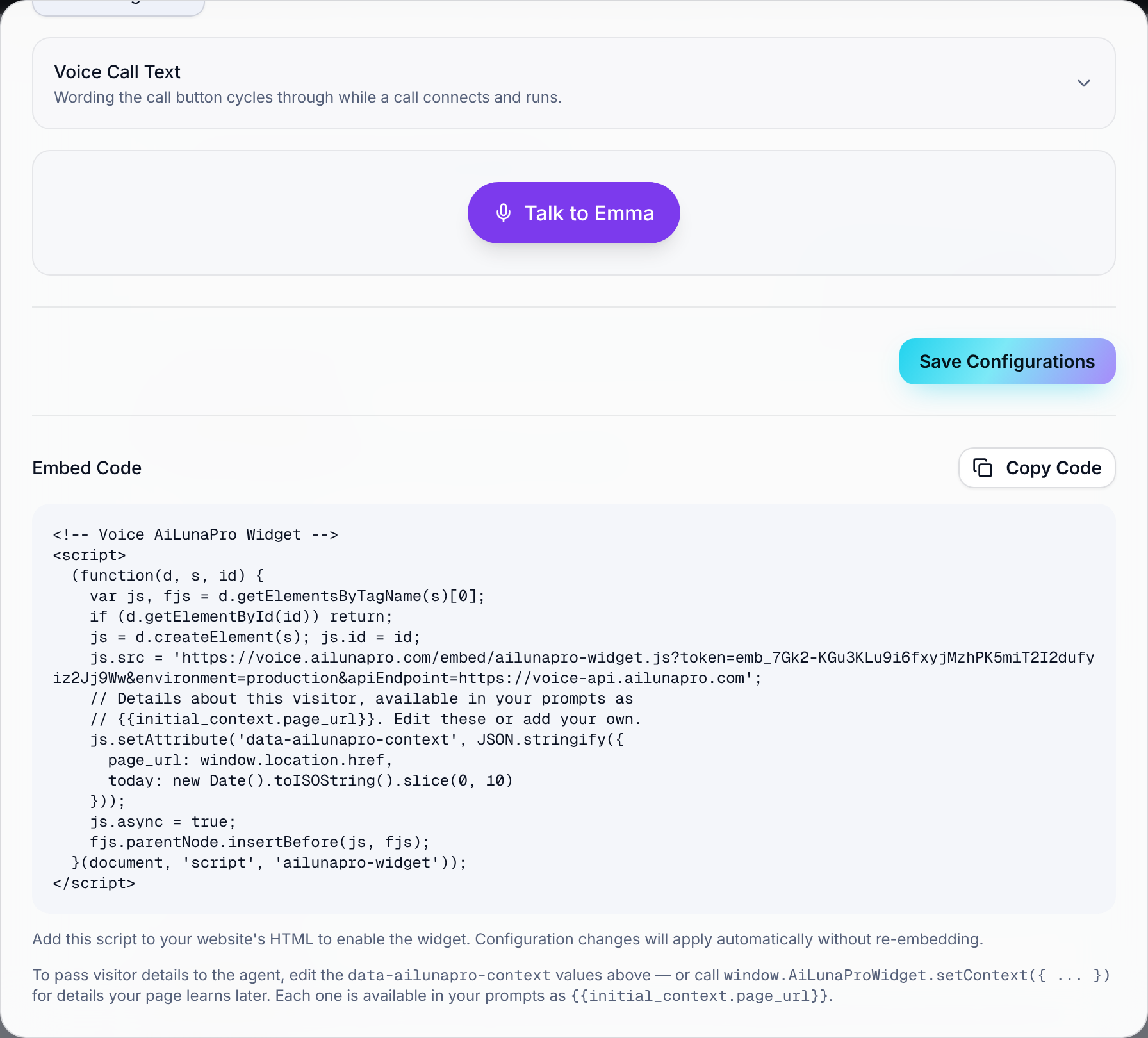
Task: Save Configurations button
Action: tap(1007, 361)
